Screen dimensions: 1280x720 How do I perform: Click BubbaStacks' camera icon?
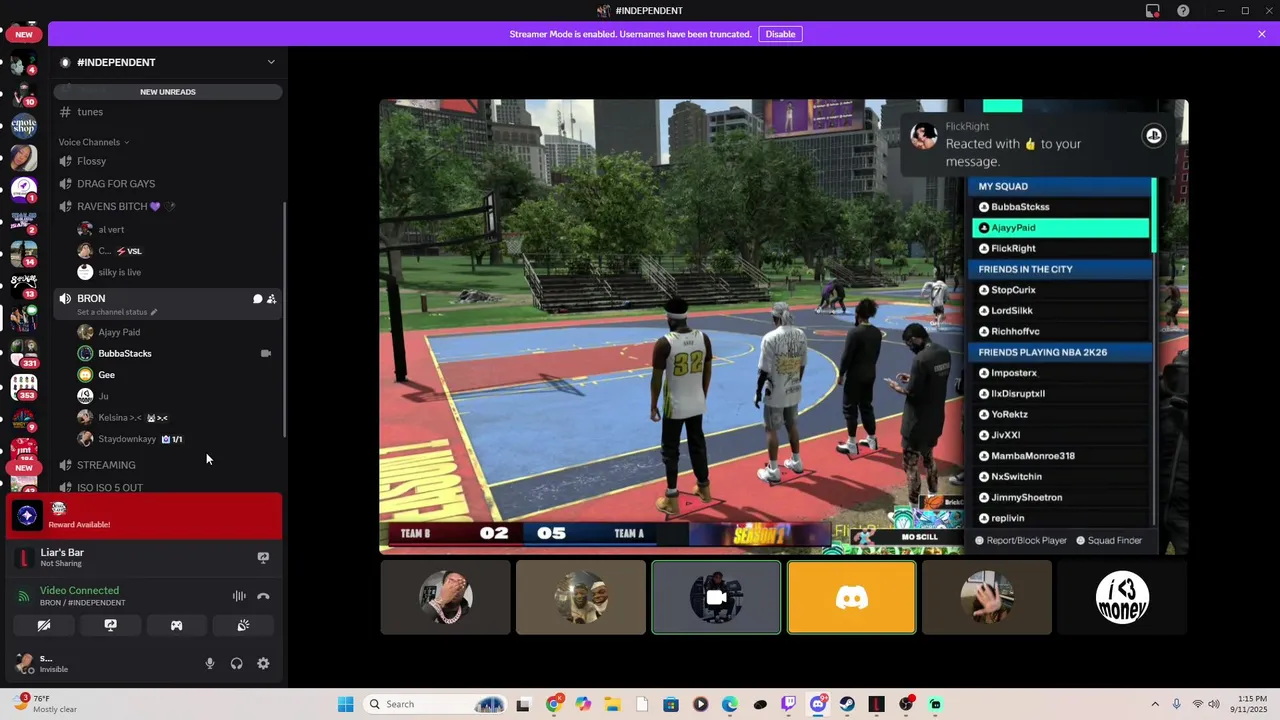coord(266,353)
